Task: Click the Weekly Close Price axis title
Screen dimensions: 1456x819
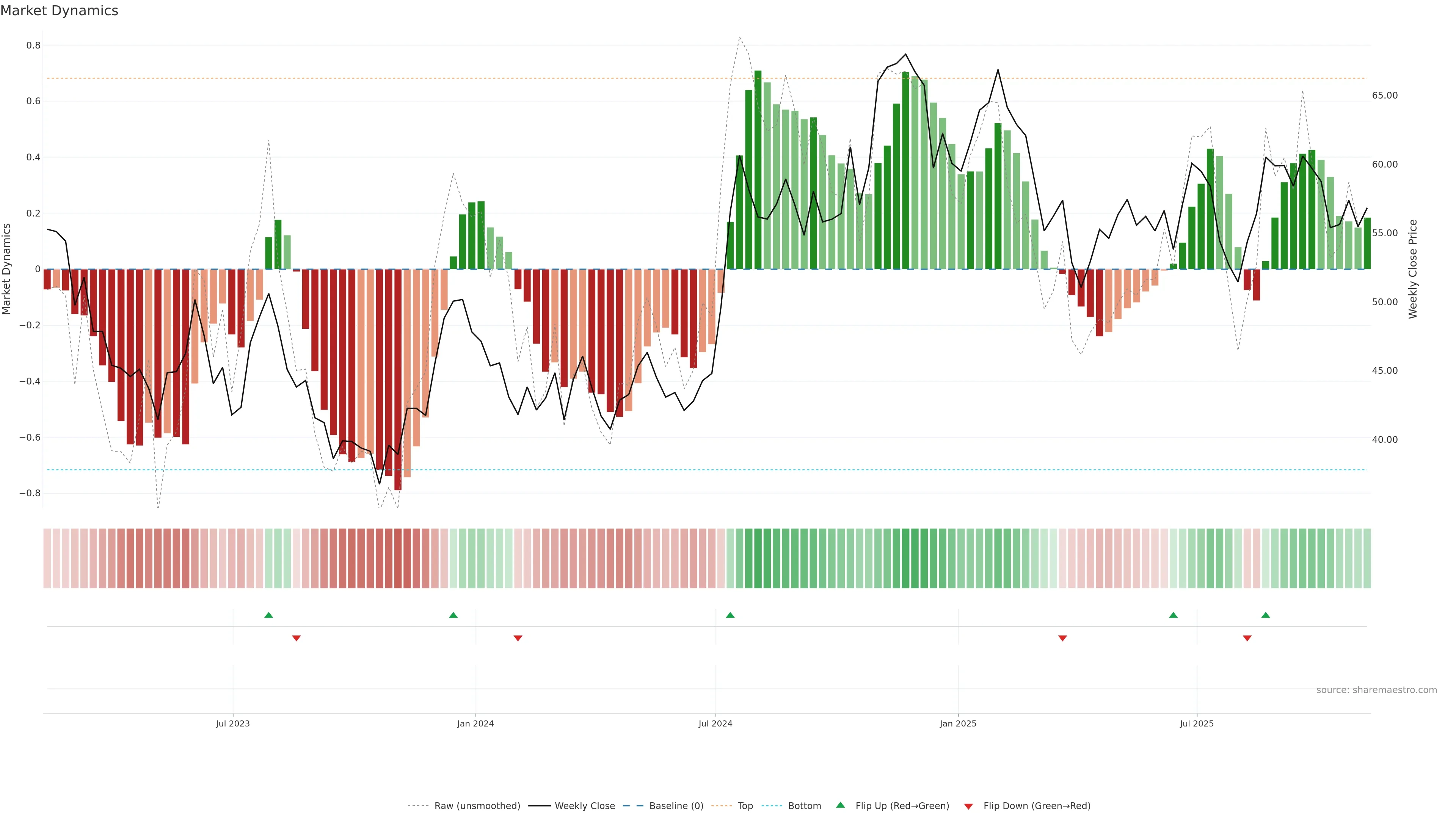Action: pyautogui.click(x=1413, y=269)
